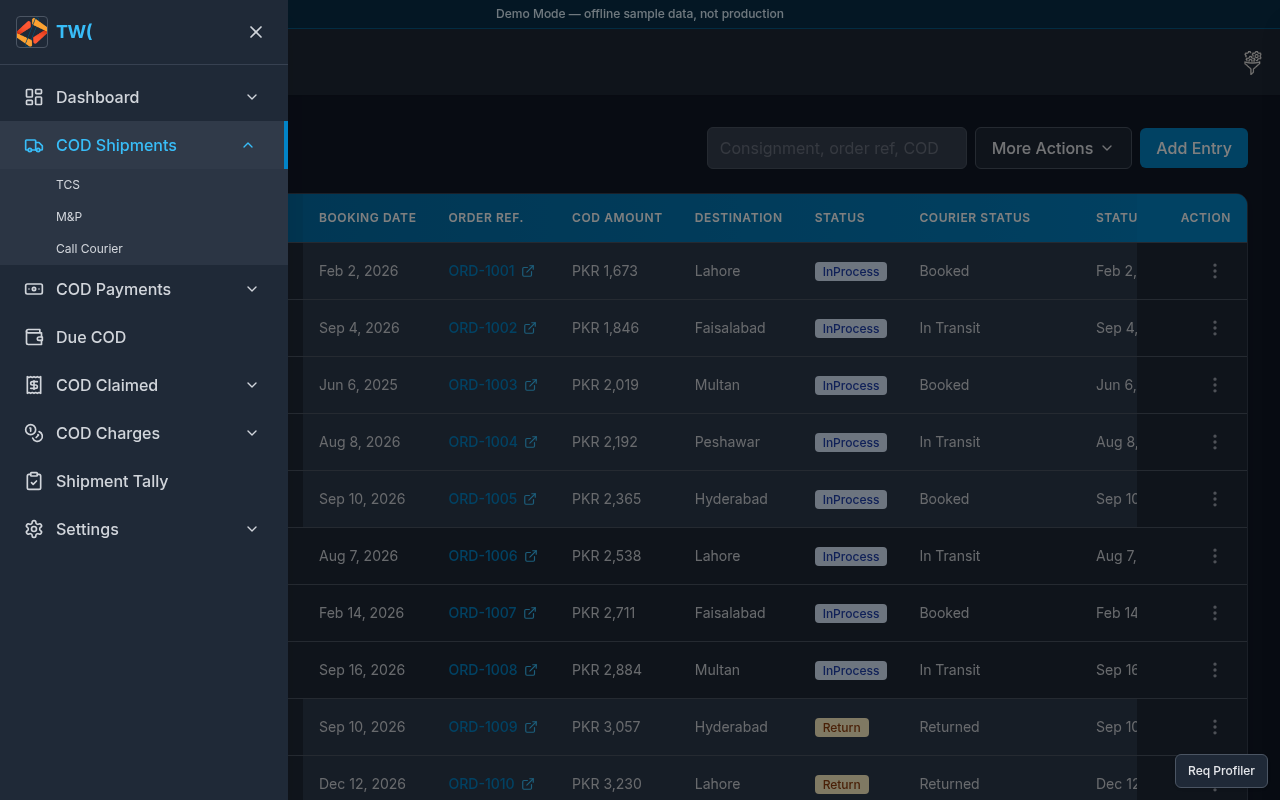Open external link icon beside ORD-1002
Image resolution: width=1280 pixels, height=800 pixels.
coord(531,328)
